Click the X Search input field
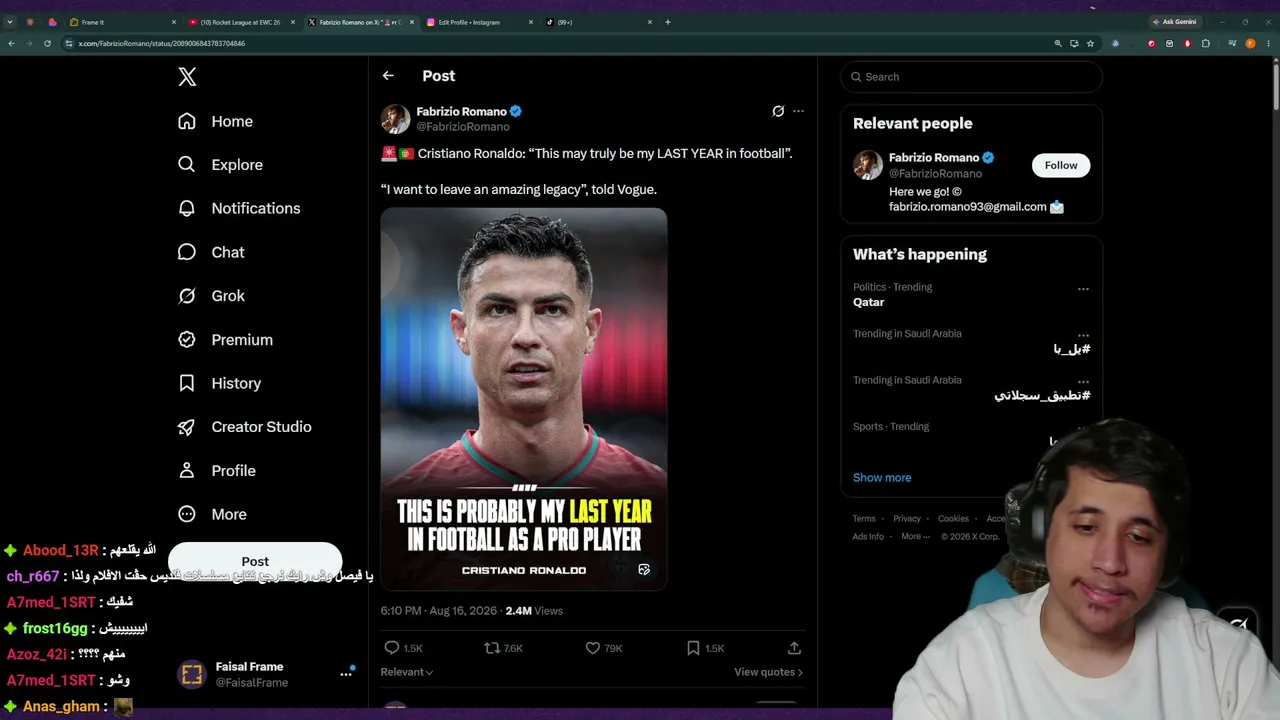The width and height of the screenshot is (1280, 720). tap(971, 77)
